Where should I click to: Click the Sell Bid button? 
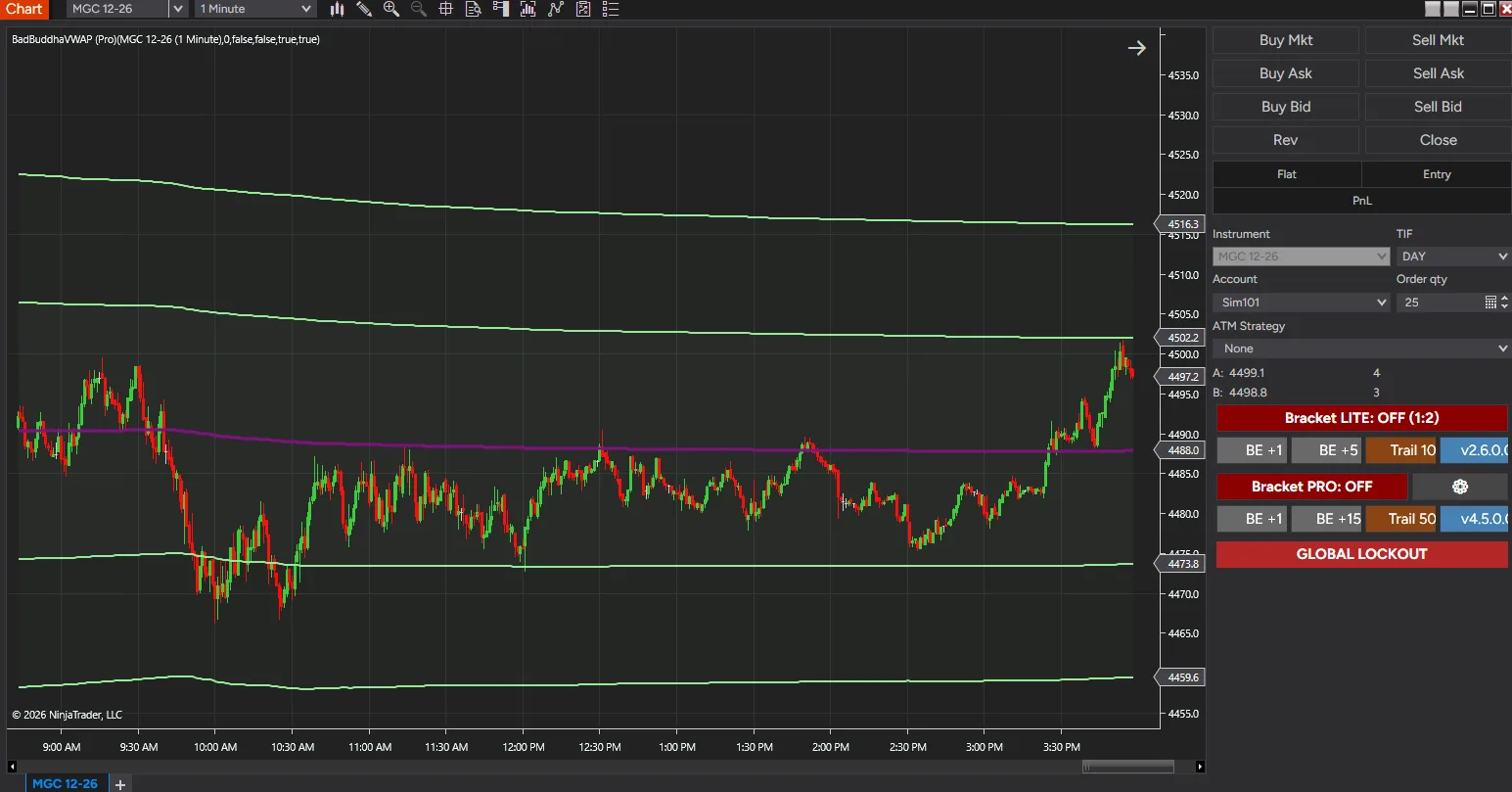click(1438, 107)
